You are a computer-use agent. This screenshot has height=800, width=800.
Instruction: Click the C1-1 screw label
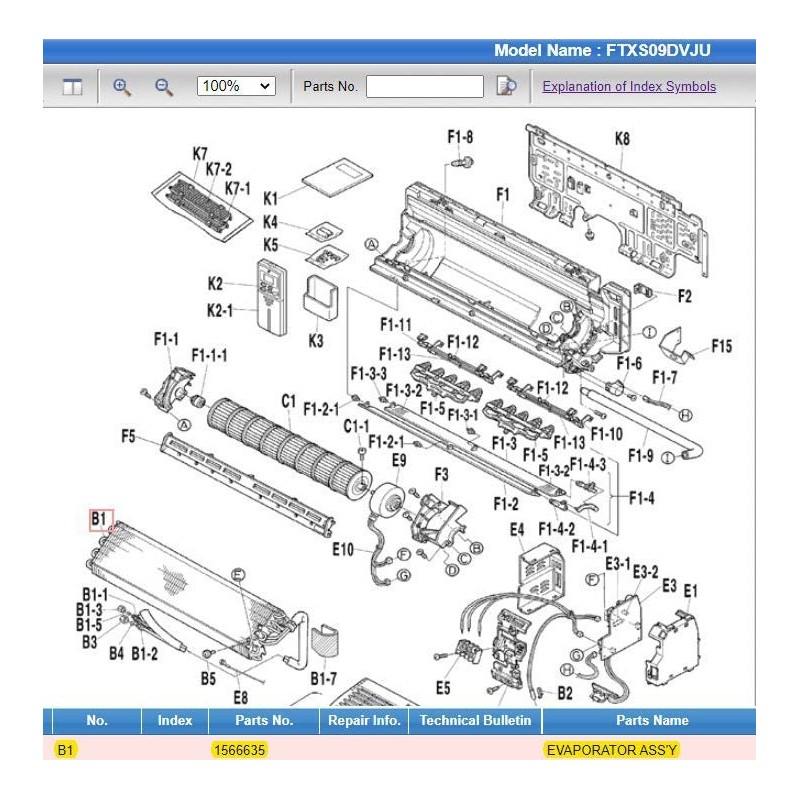[x=356, y=426]
